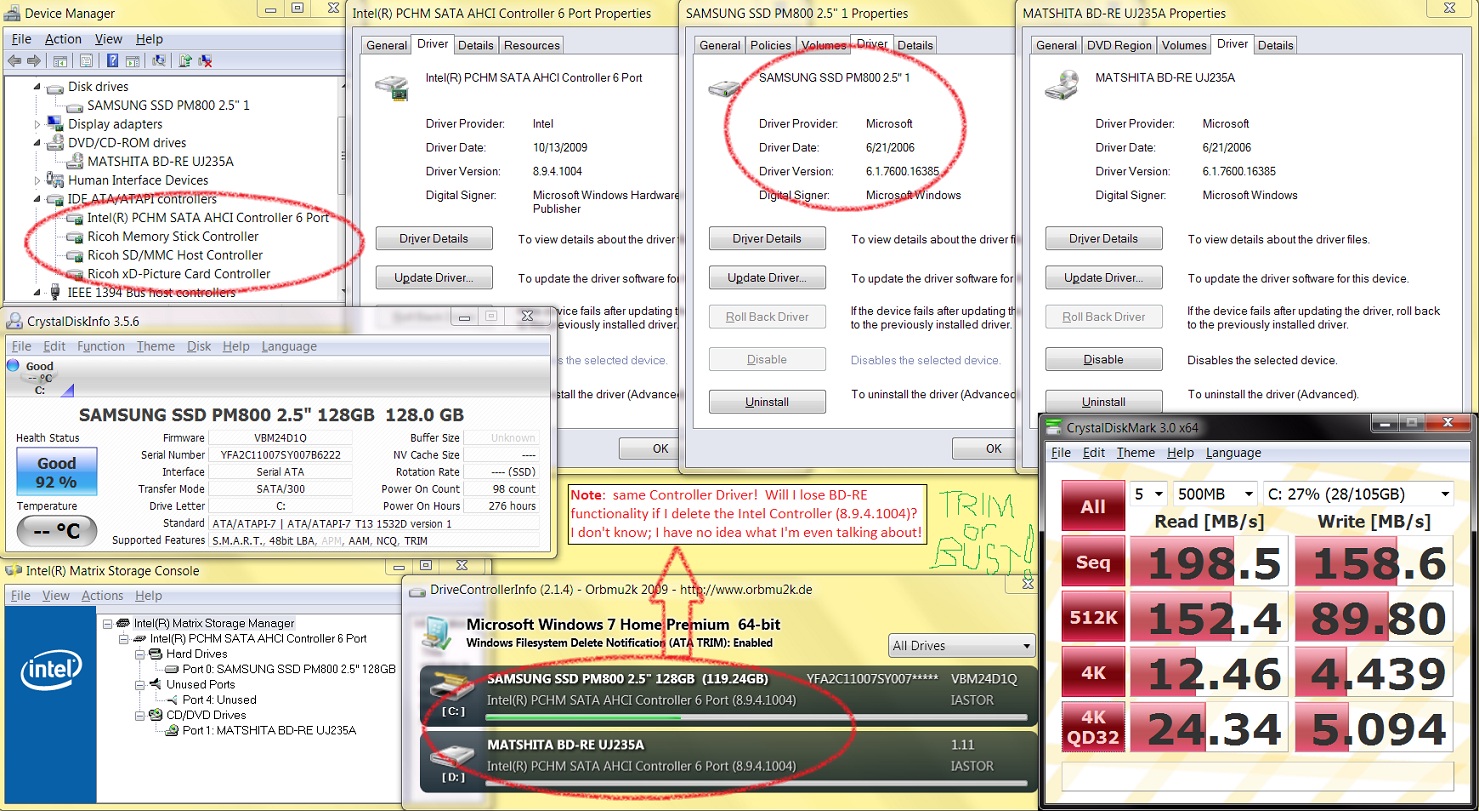Image resolution: width=1479 pixels, height=811 pixels.
Task: Click Seq test button in CrystalDiskMark
Action: [x=1092, y=563]
